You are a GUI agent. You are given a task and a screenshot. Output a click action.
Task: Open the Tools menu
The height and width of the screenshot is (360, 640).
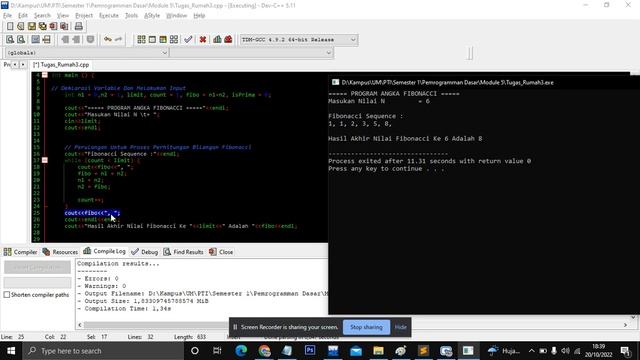click(131, 16)
